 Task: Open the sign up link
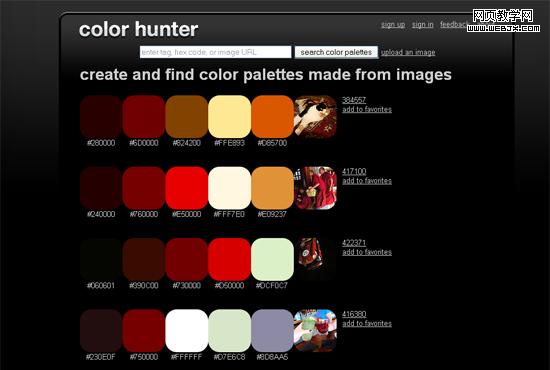pos(393,25)
